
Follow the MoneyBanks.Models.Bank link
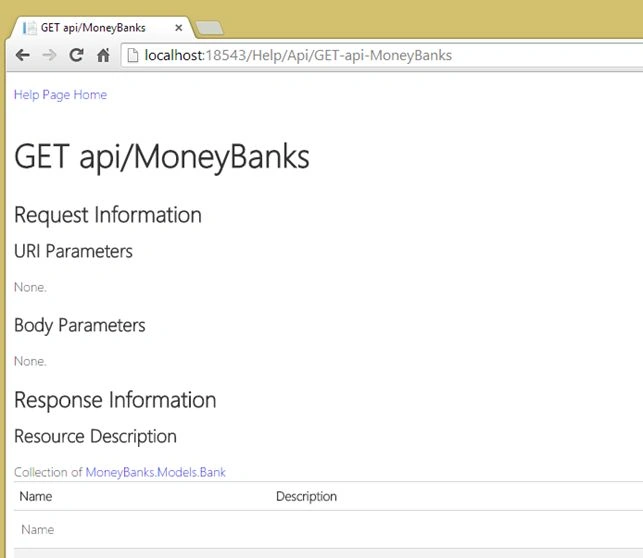tap(155, 472)
